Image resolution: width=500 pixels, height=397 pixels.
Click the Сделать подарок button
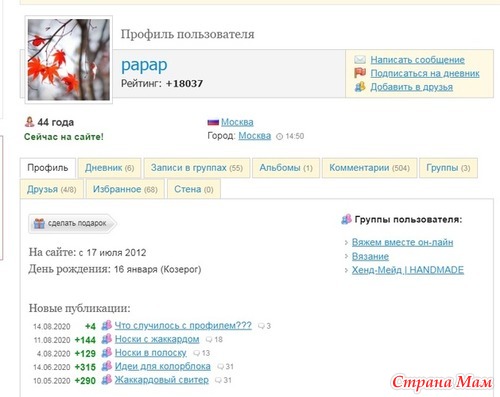[72, 223]
